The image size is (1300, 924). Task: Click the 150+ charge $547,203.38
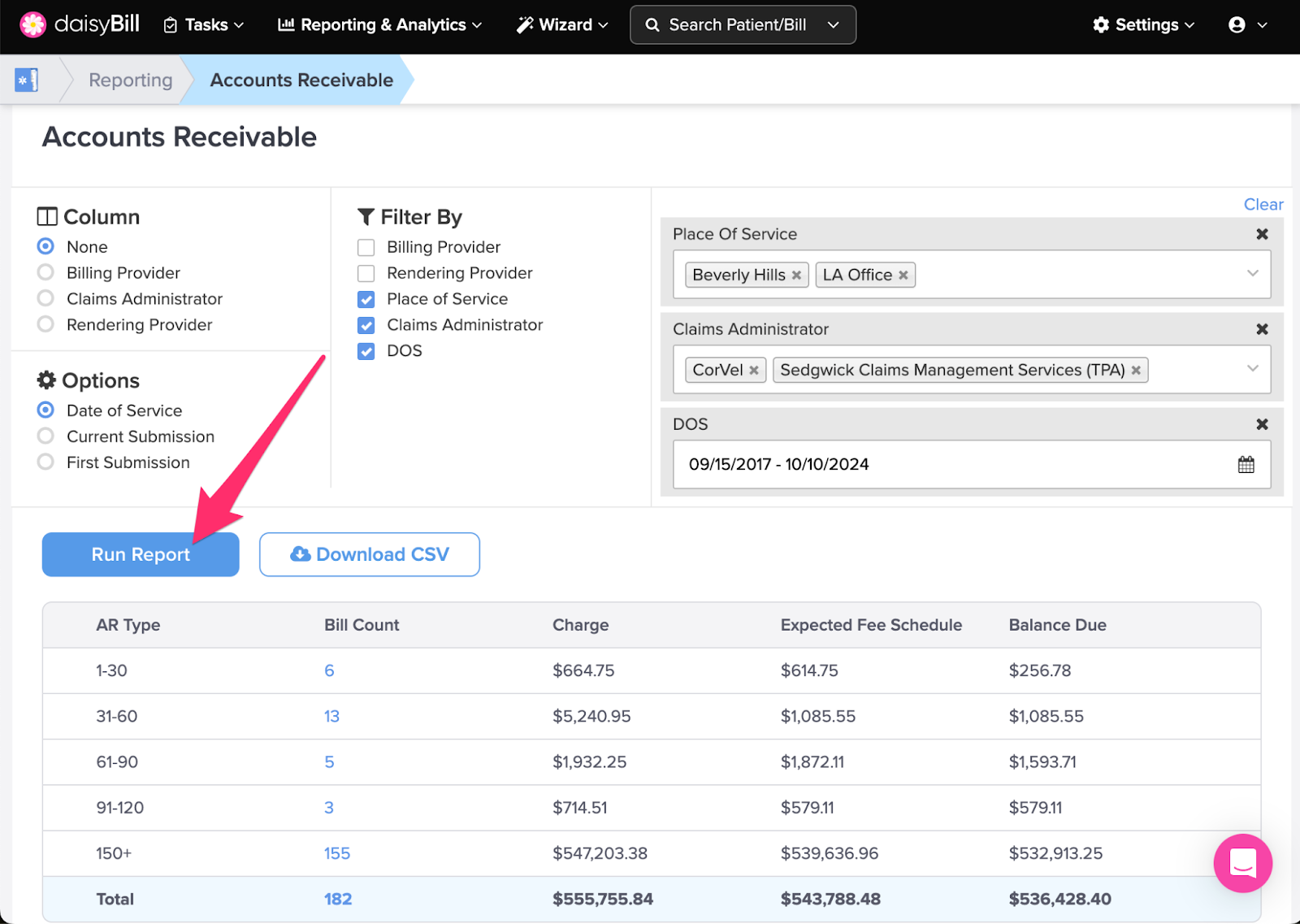pyautogui.click(x=600, y=853)
